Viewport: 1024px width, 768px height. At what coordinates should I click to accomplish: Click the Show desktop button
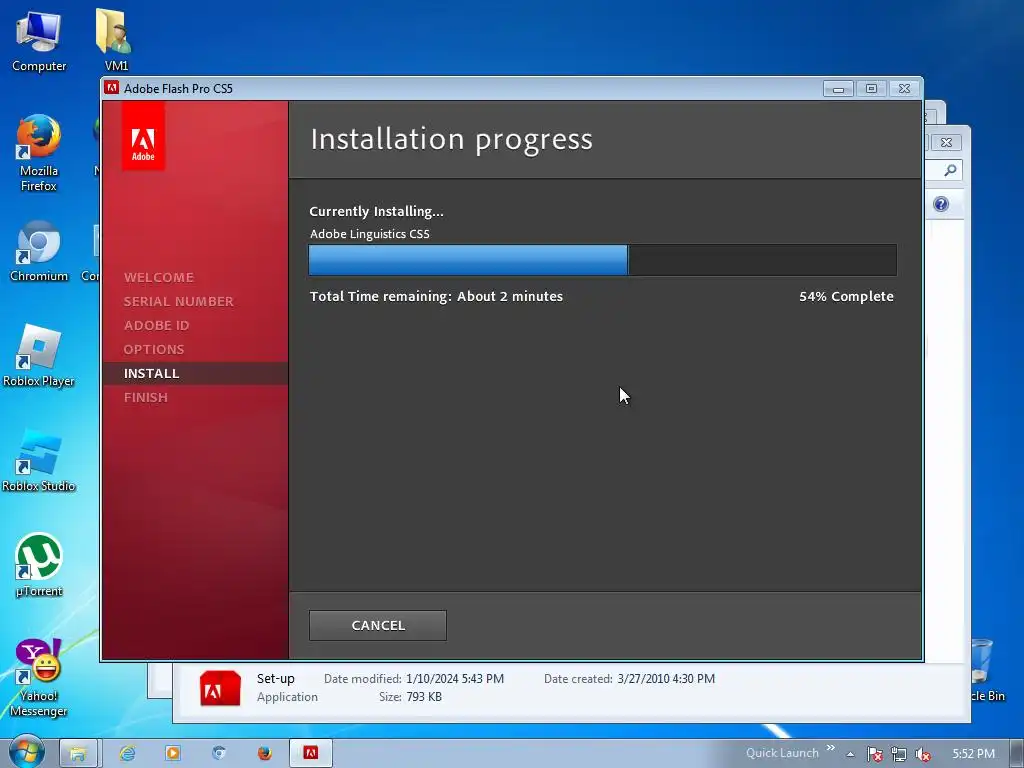(1017, 753)
